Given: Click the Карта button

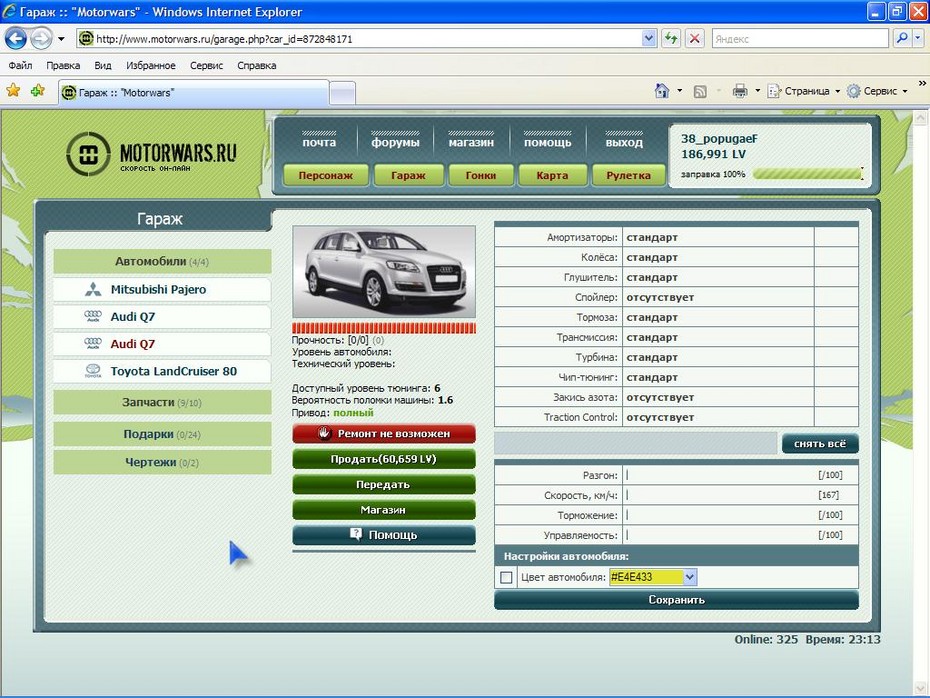Looking at the screenshot, I should (x=553, y=176).
